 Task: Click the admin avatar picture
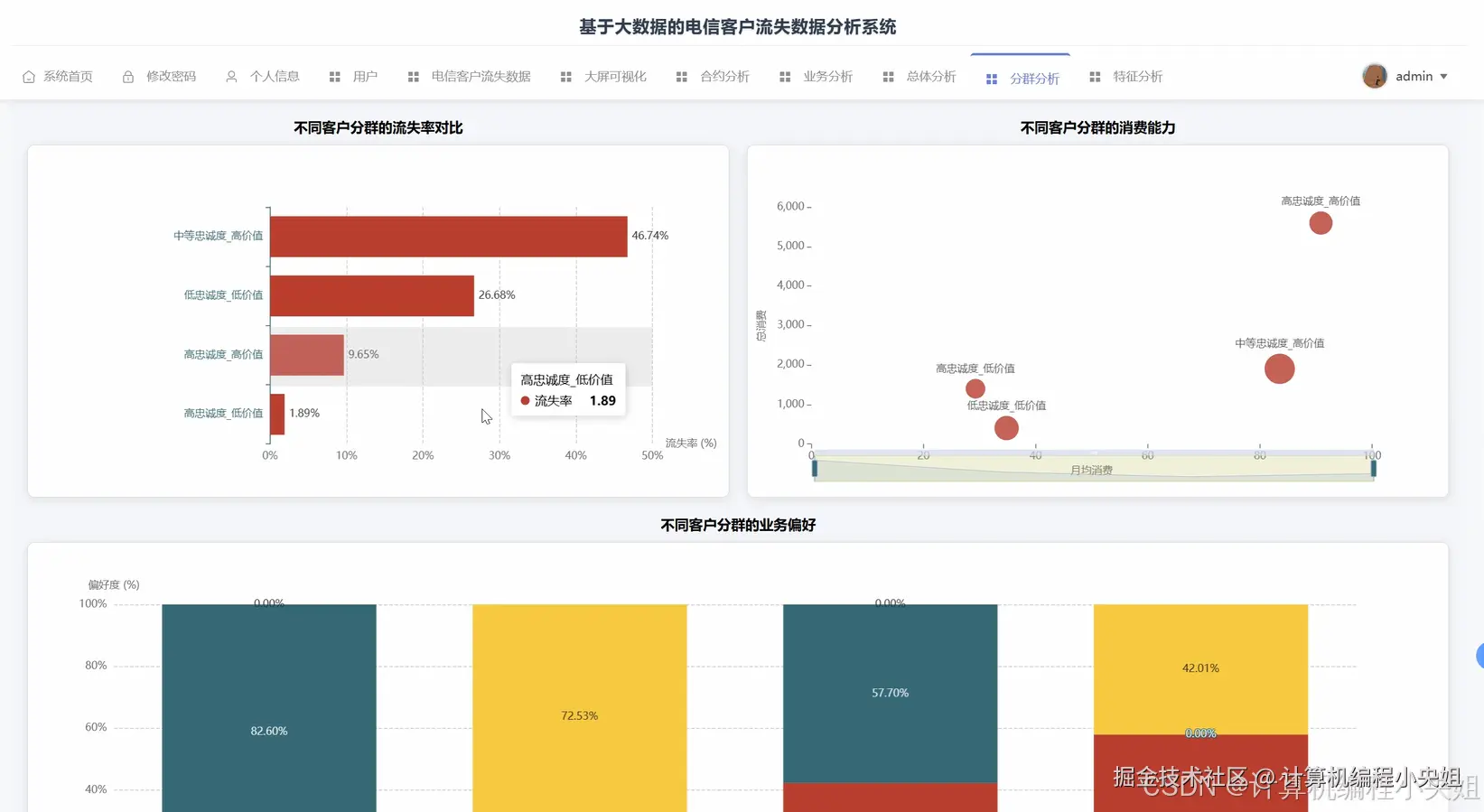click(1375, 76)
